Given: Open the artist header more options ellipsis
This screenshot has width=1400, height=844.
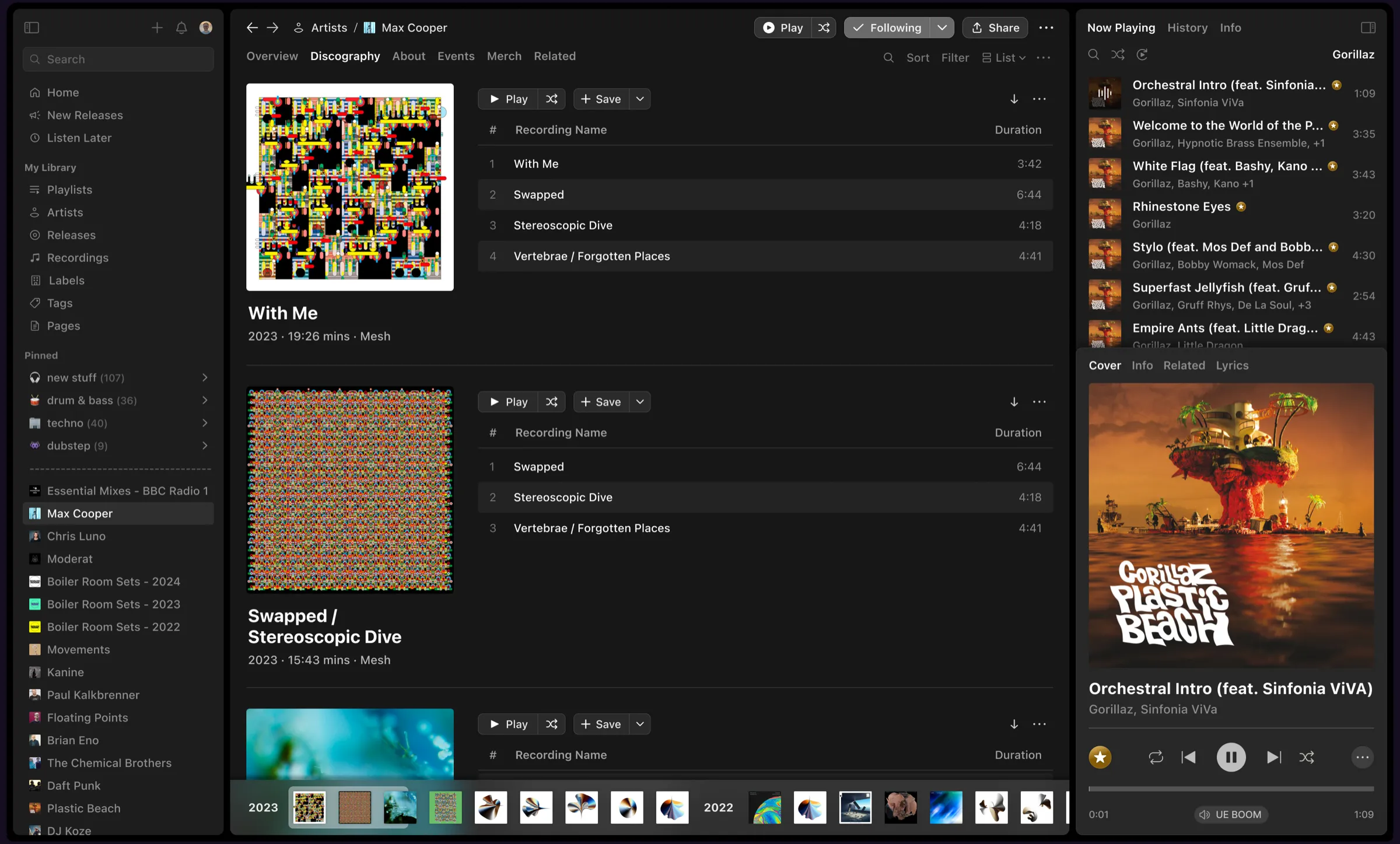Looking at the screenshot, I should click(x=1046, y=27).
